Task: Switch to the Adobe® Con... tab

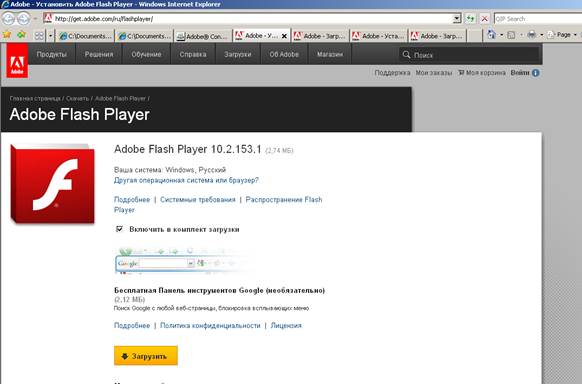Action: [x=202, y=36]
